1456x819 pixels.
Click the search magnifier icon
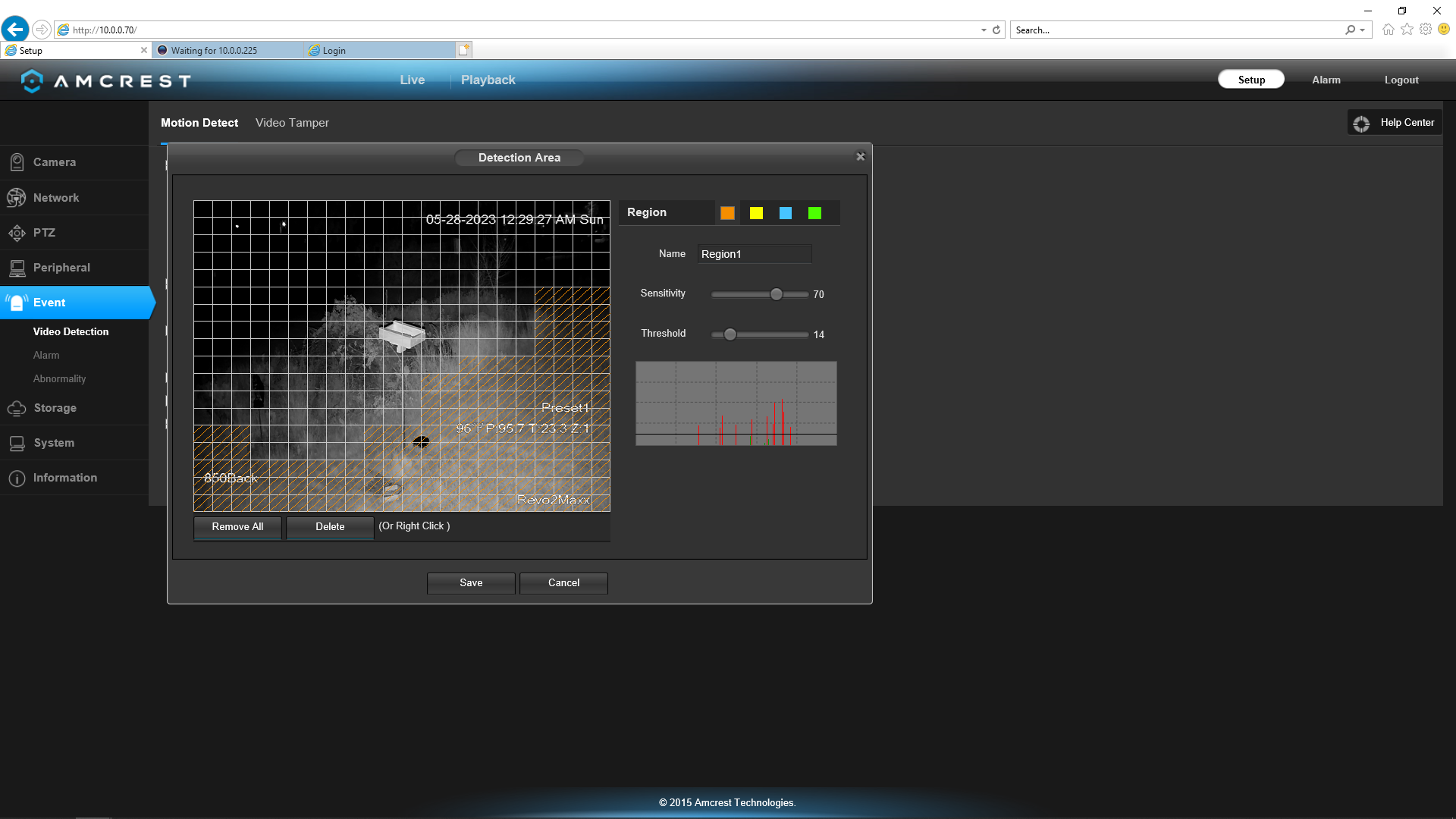[x=1351, y=30]
